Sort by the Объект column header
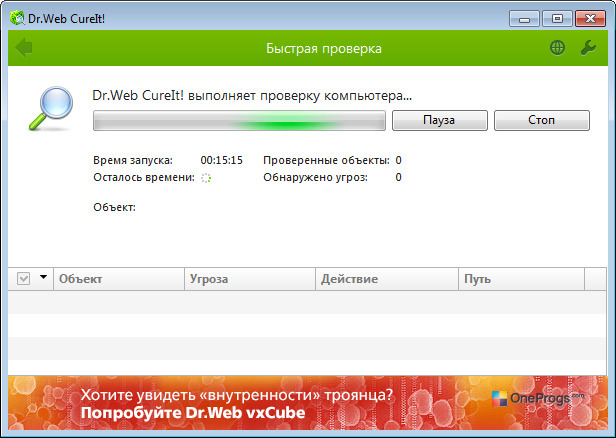The image size is (616, 438). click(x=119, y=279)
